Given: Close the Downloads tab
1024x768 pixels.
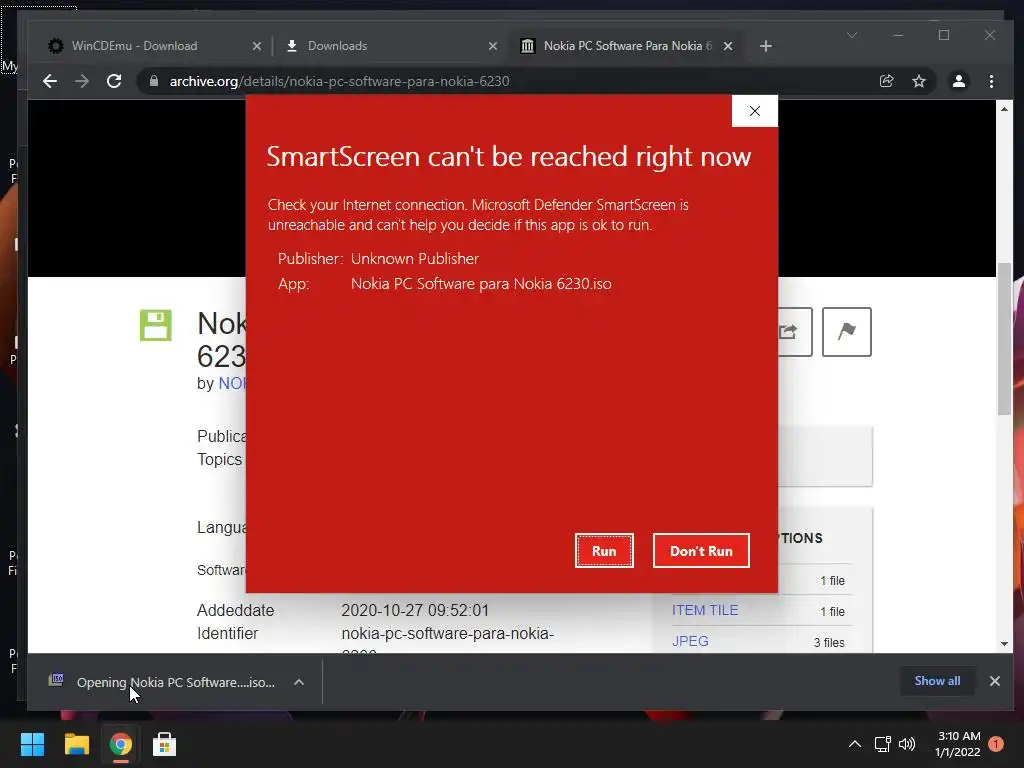Looking at the screenshot, I should click(493, 46).
